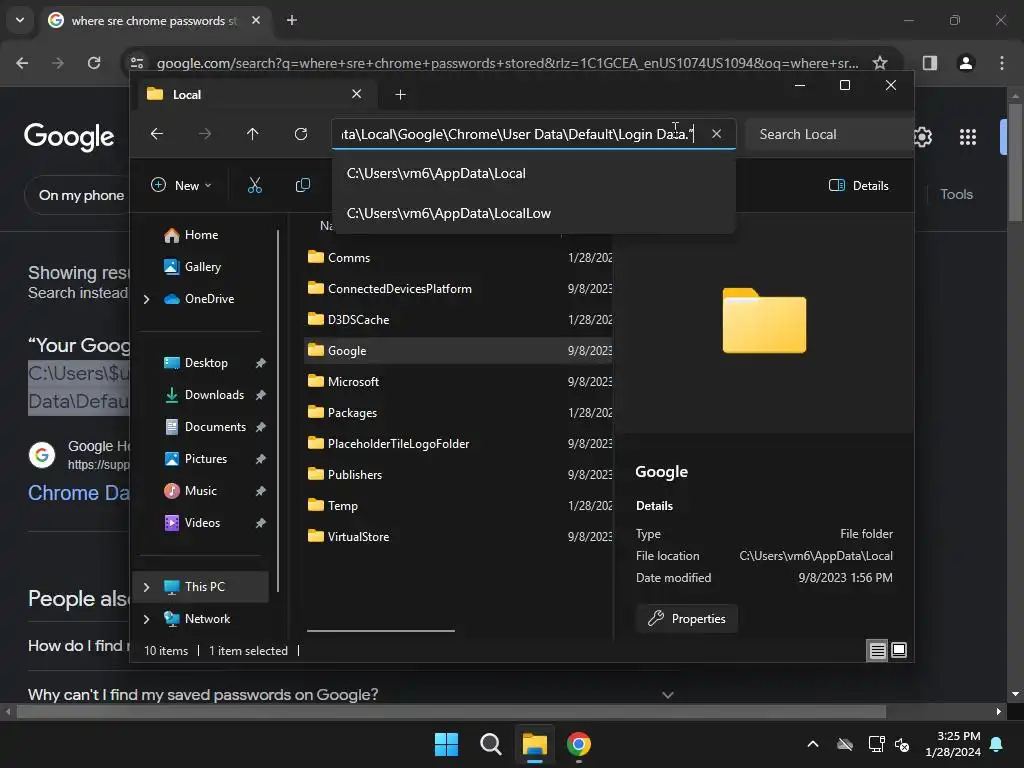Open Videos quick access folder
Screen dimensions: 1024x768
[202, 522]
